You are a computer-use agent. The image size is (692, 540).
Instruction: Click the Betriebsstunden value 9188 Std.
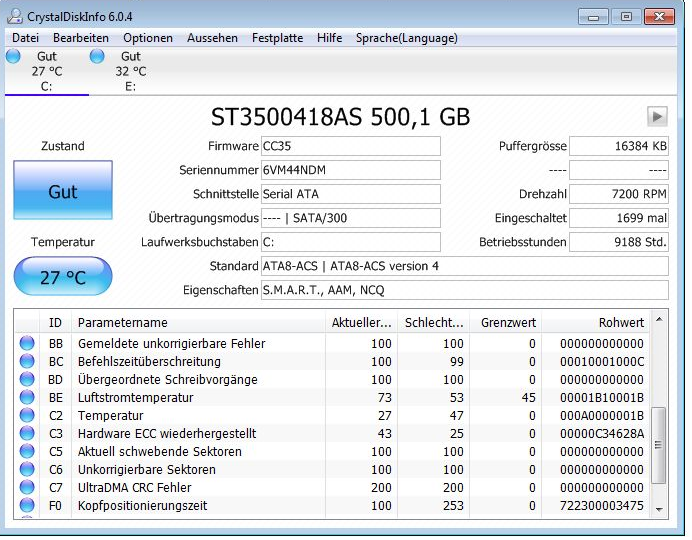point(619,242)
